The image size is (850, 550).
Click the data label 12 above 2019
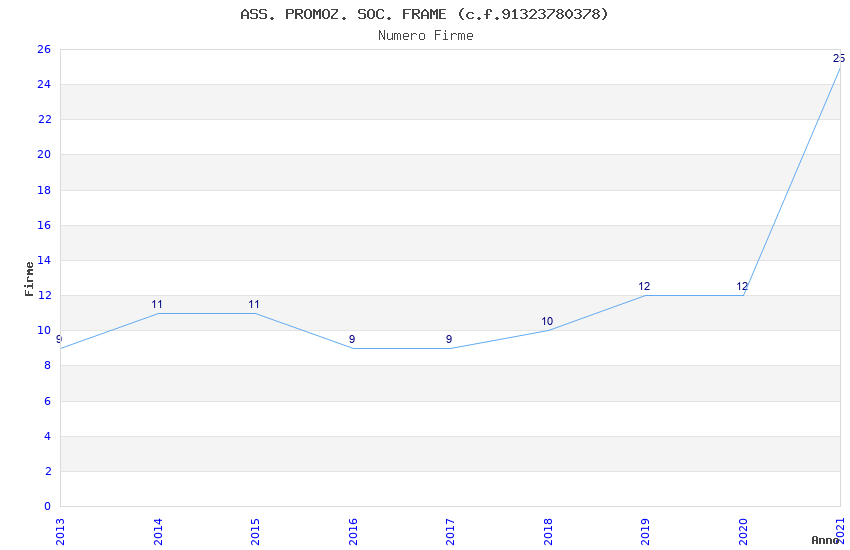644,286
